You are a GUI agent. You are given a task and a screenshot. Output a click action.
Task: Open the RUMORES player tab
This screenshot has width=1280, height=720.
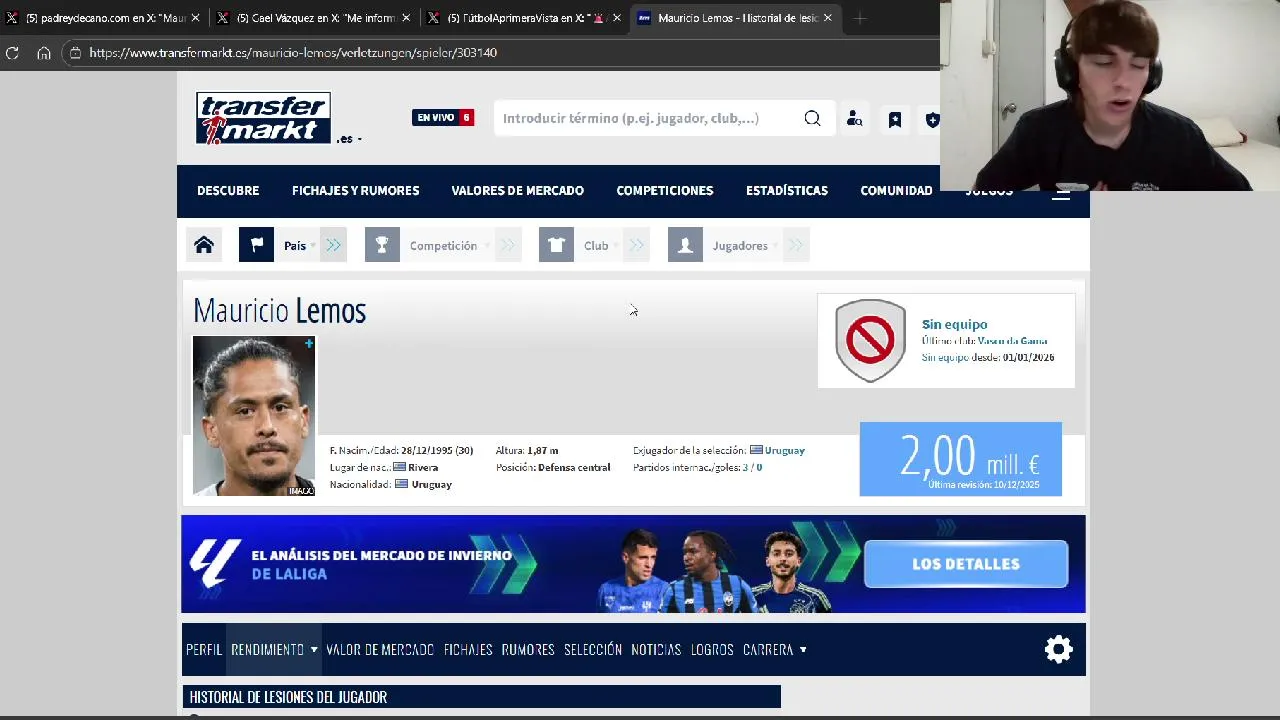click(528, 650)
